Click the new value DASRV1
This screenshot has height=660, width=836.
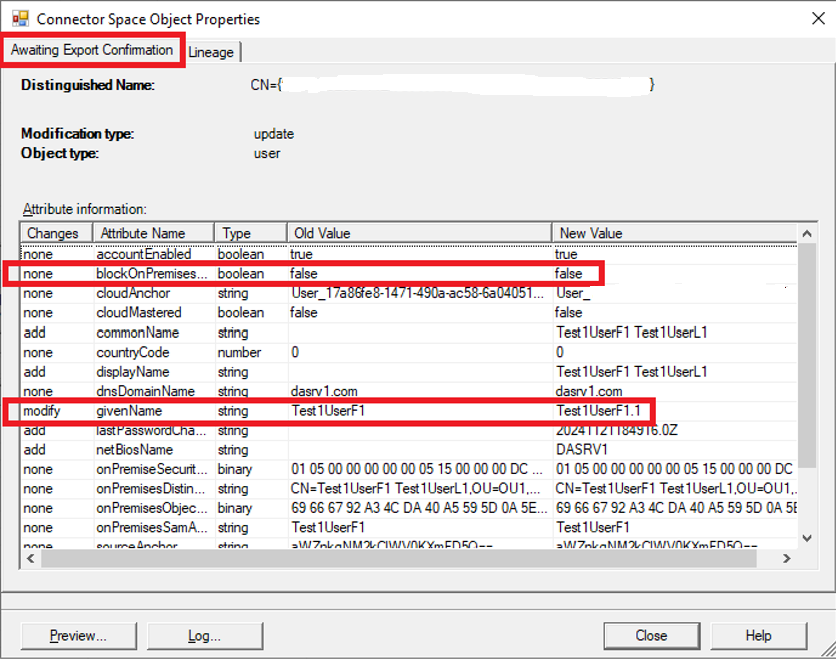tap(582, 450)
